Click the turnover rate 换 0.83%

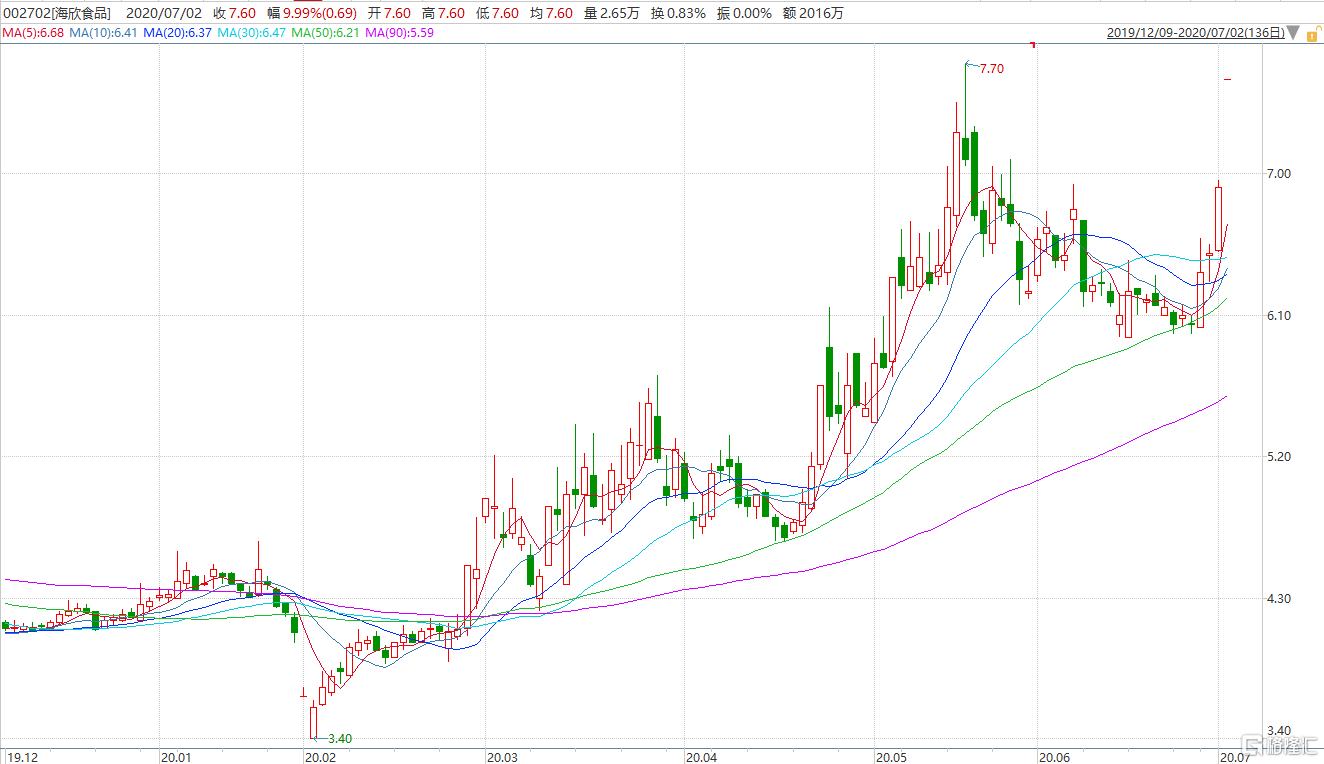tap(678, 13)
